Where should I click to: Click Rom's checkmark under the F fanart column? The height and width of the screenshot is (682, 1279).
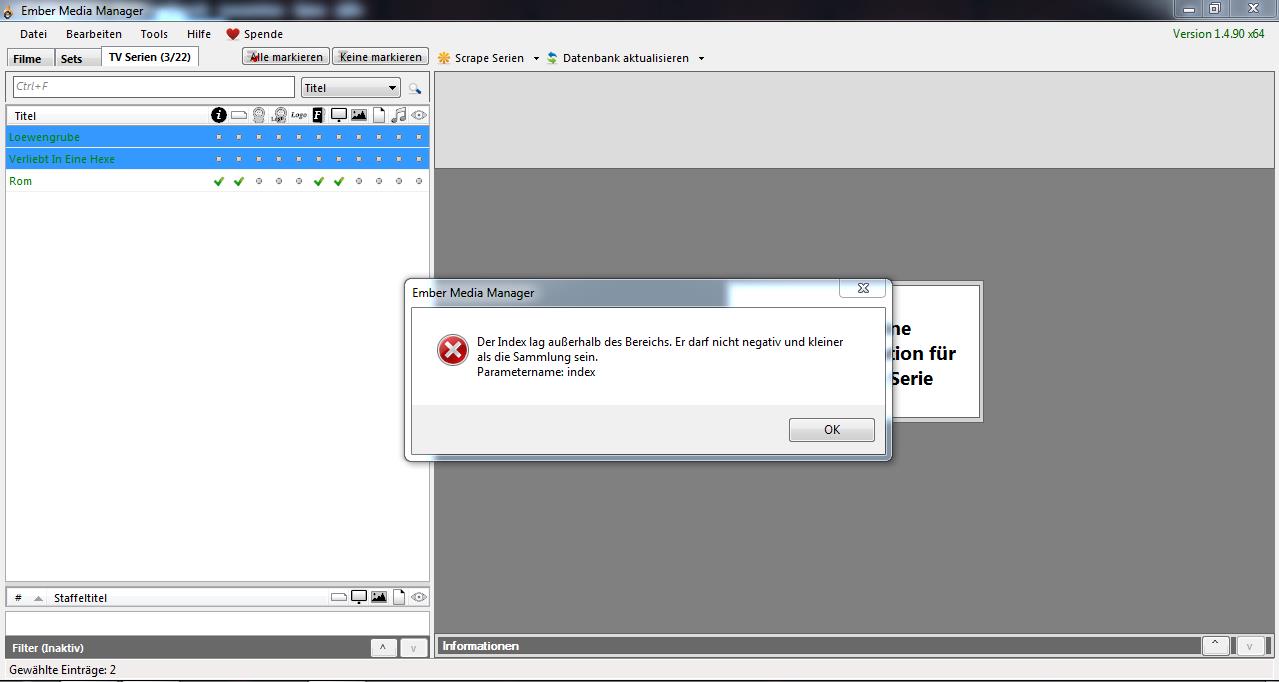tap(319, 181)
